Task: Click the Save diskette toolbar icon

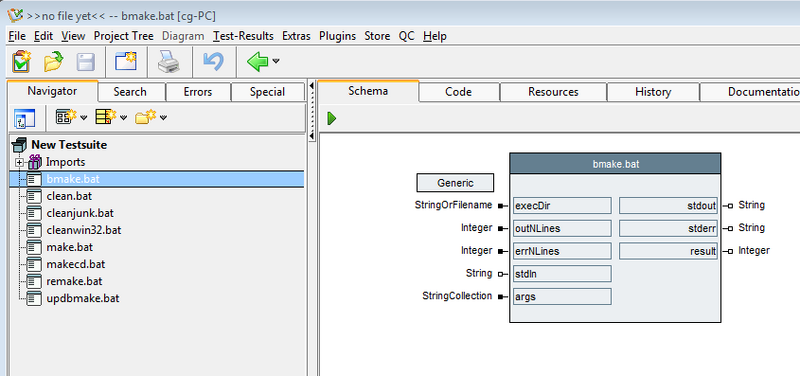Action: (86, 62)
